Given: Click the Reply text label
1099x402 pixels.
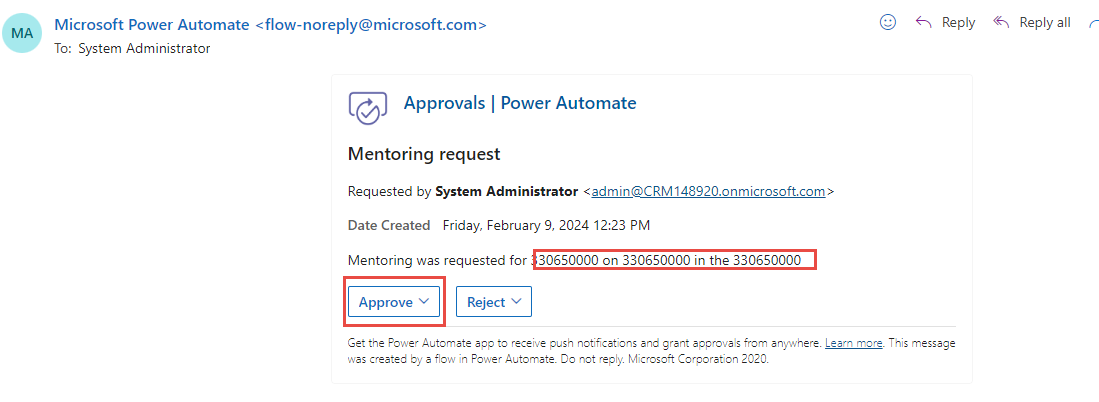Looking at the screenshot, I should click(958, 23).
